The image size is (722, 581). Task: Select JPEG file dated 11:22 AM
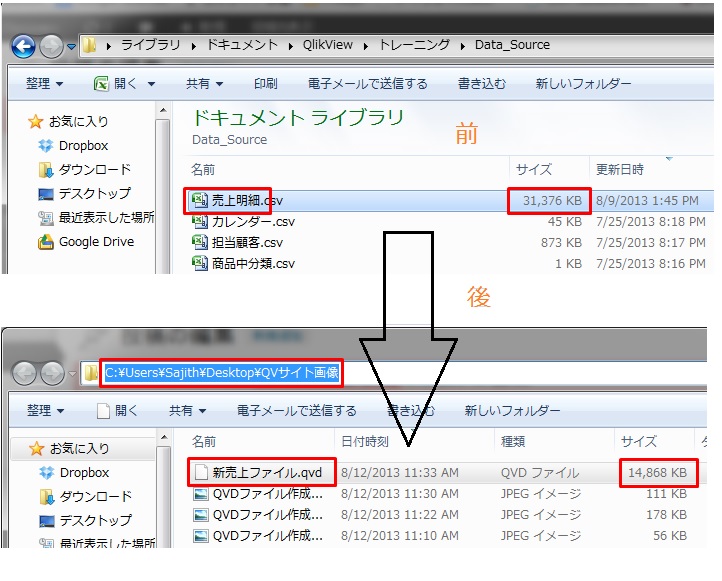pyautogui.click(x=258, y=515)
